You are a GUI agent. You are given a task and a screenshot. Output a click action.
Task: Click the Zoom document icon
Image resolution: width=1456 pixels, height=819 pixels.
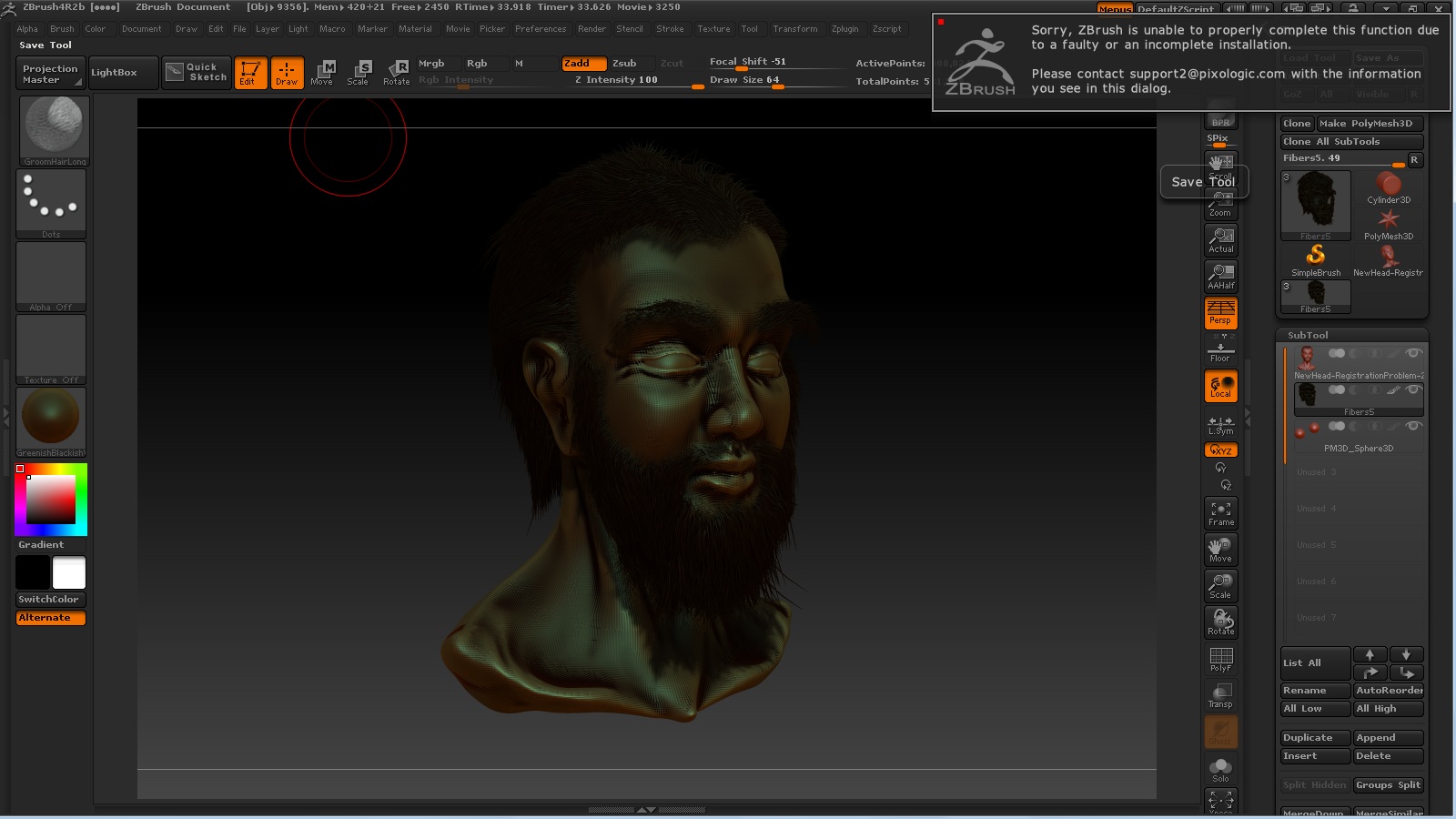[1220, 204]
